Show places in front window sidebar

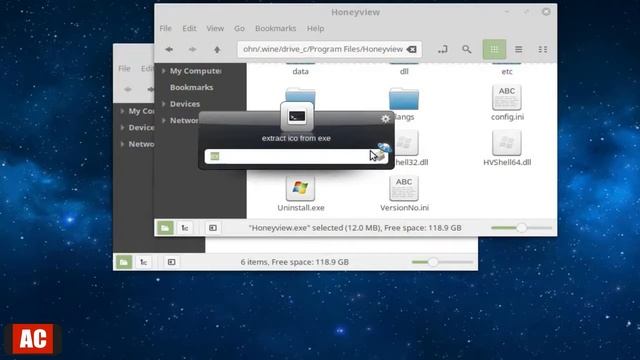[165, 228]
